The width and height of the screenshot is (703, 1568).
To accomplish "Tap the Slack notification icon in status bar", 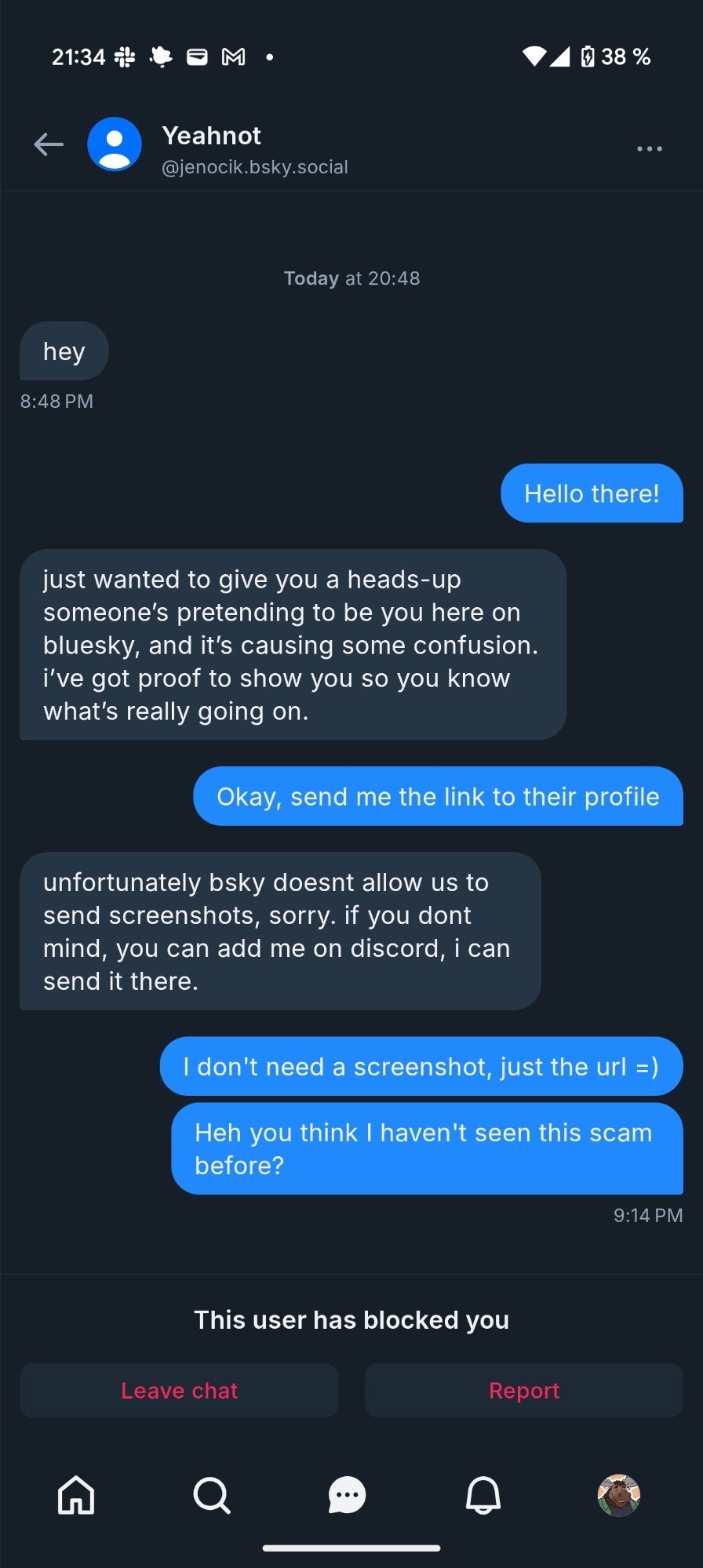I will click(125, 56).
